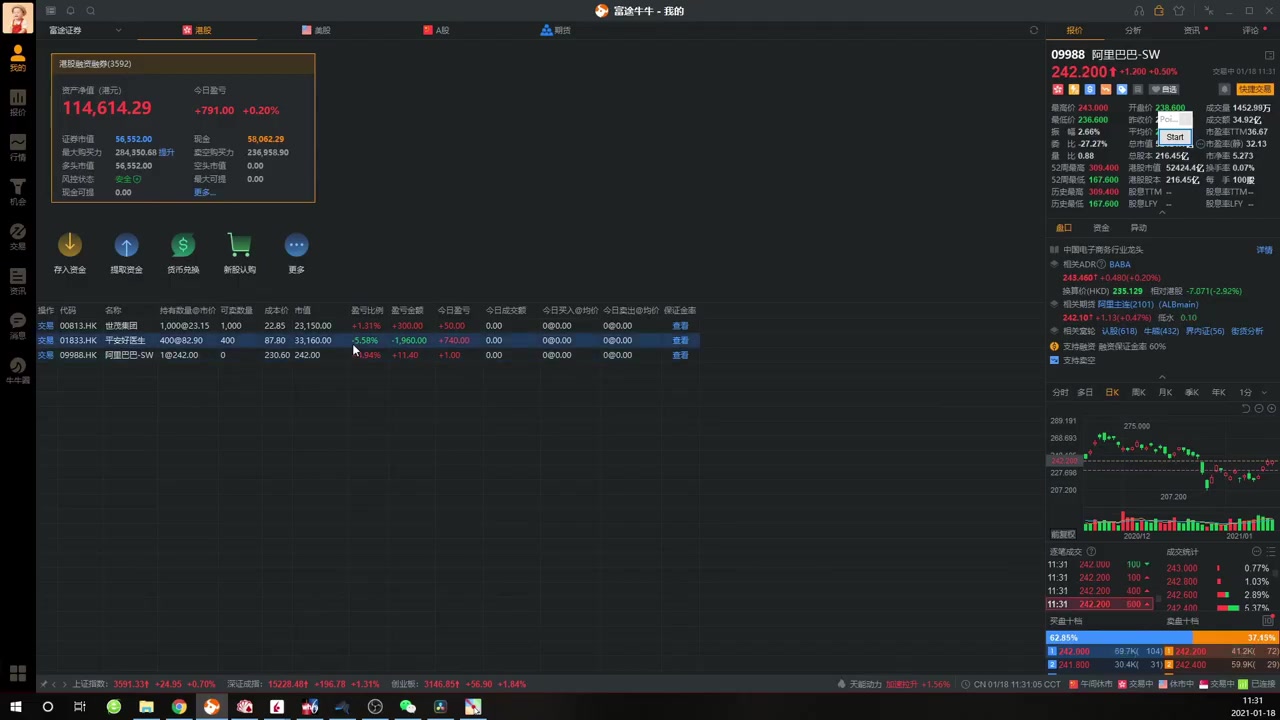Viewport: 1280px width, 720px height.
Task: Click the list menu icon in top bar
Action: (50, 11)
